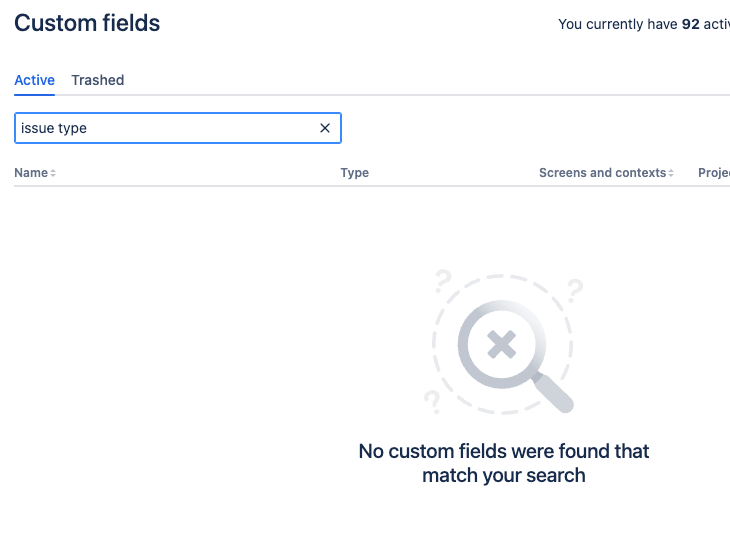Click the Type column header
This screenshot has height=539, width=730.
point(355,173)
